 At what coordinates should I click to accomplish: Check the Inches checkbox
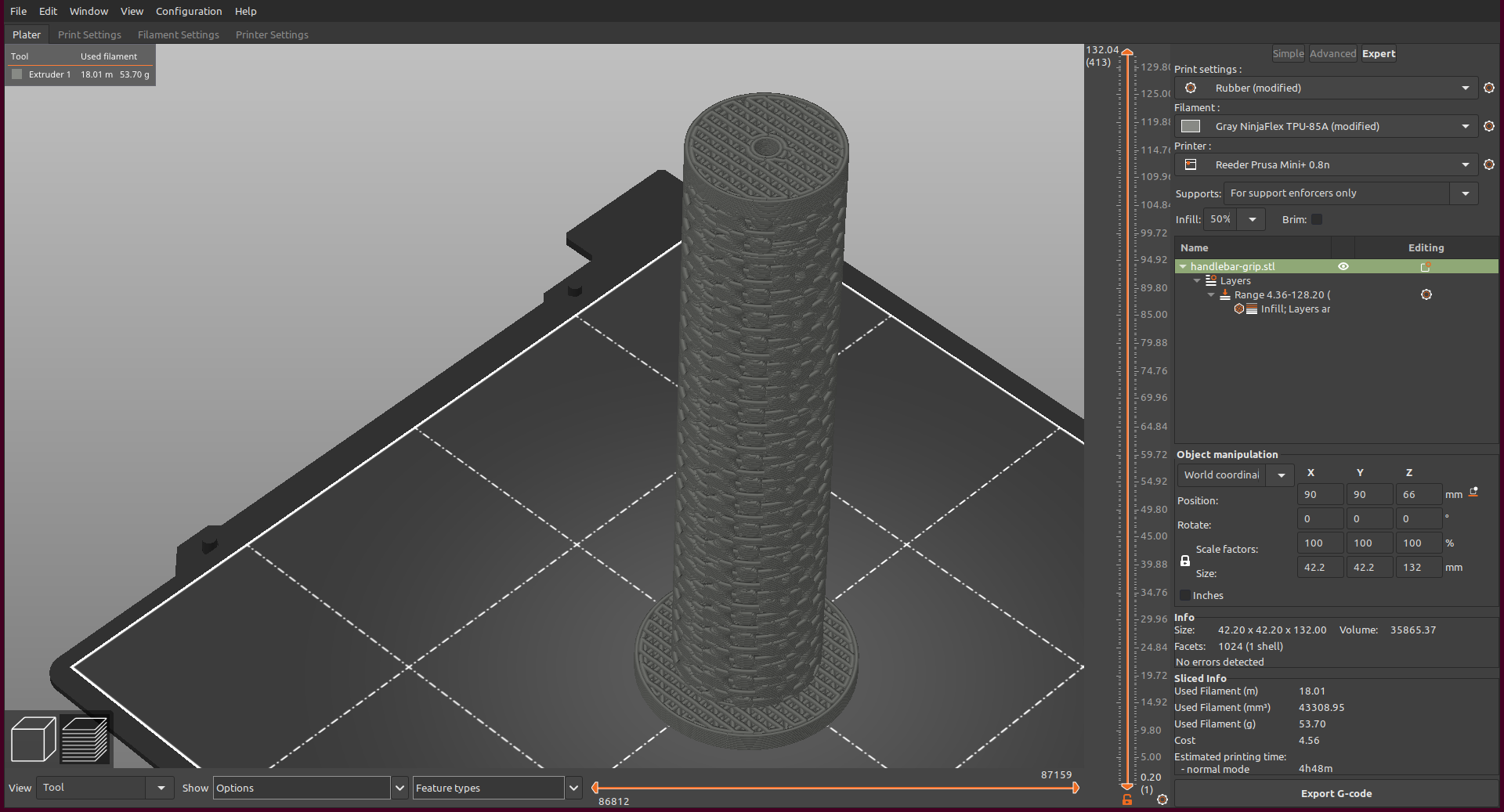pos(1184,595)
